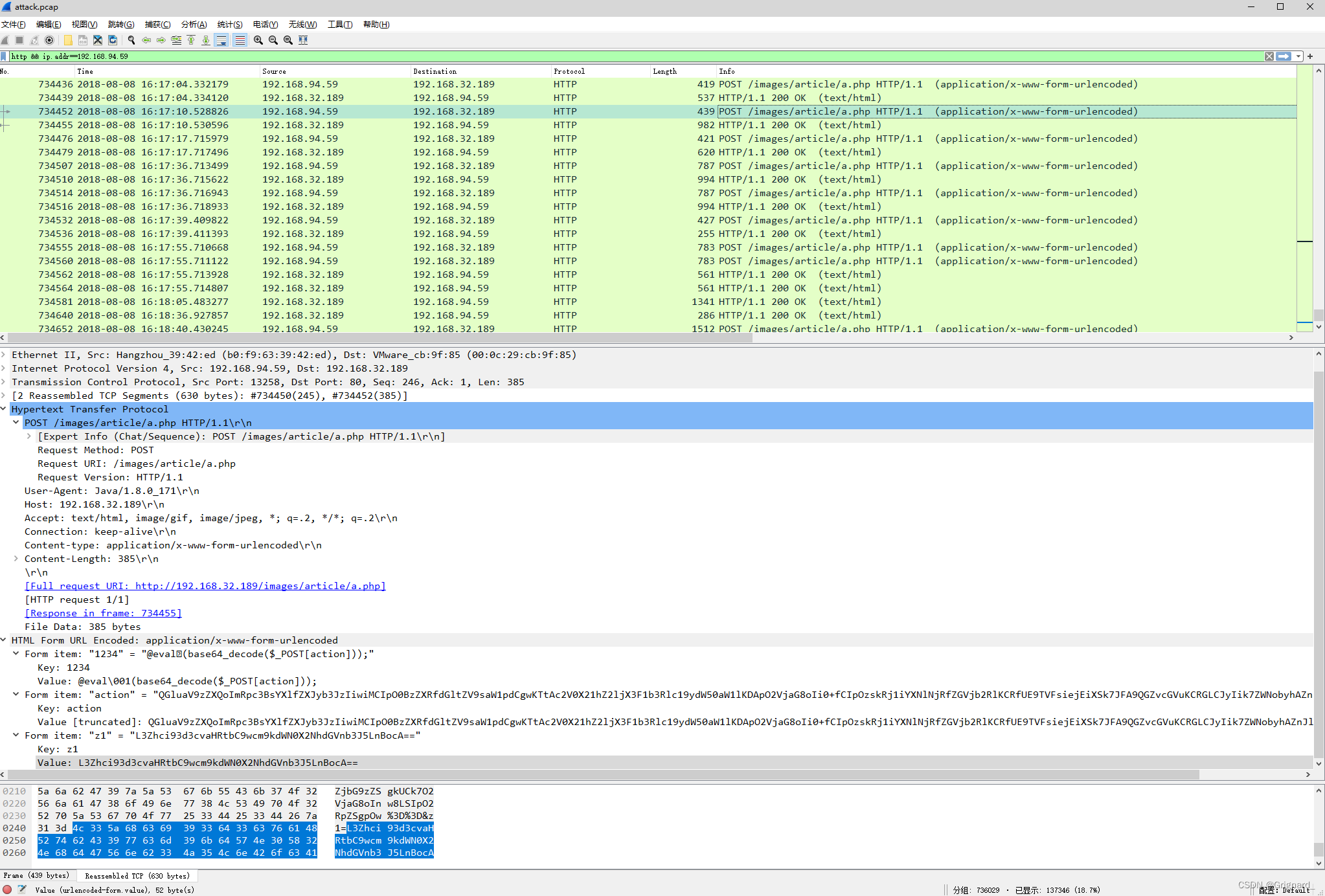1325x896 pixels.
Task: Add a display filter button
Action: pos(1310,56)
